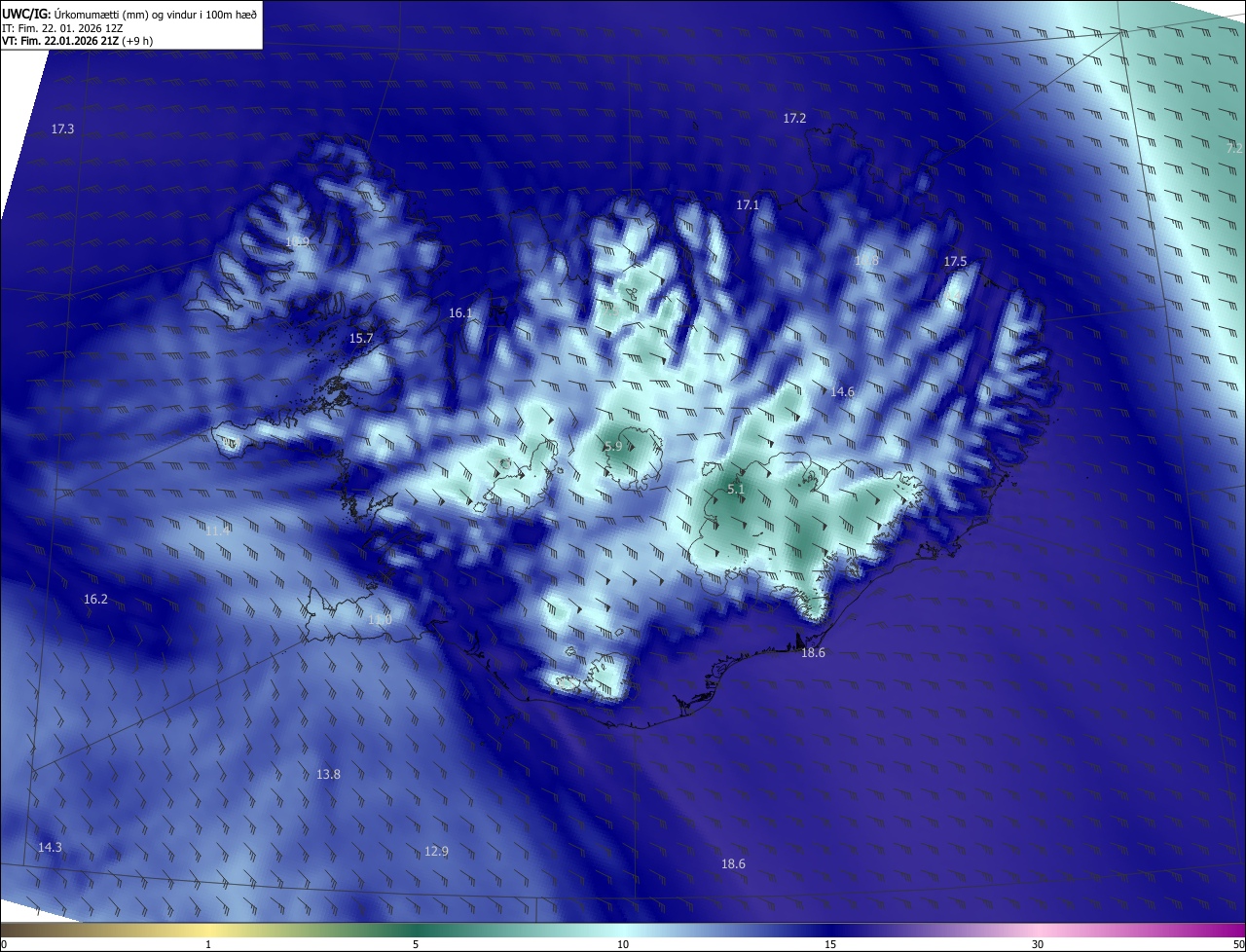Click the 18.6 value over the open ocean
This screenshot has height=952, width=1246.
point(733,863)
